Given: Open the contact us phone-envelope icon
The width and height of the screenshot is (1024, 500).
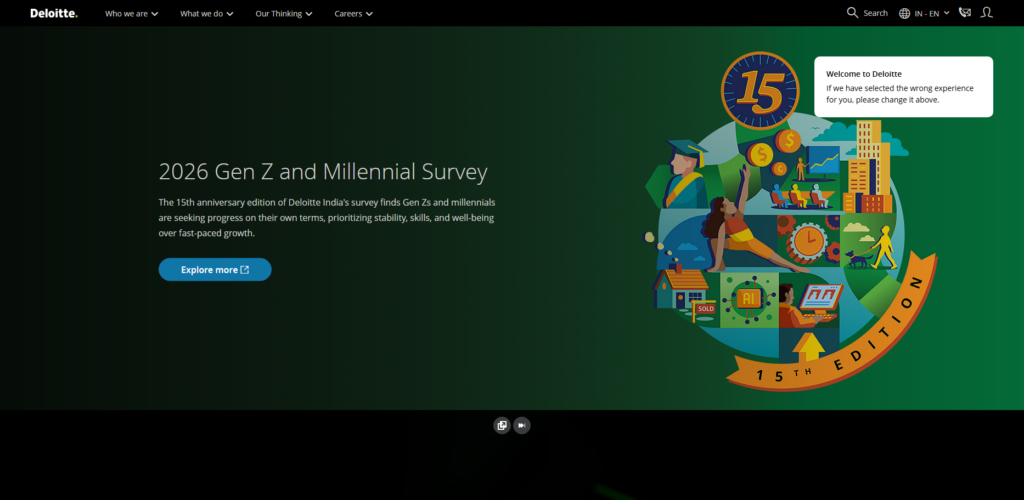Looking at the screenshot, I should 965,12.
